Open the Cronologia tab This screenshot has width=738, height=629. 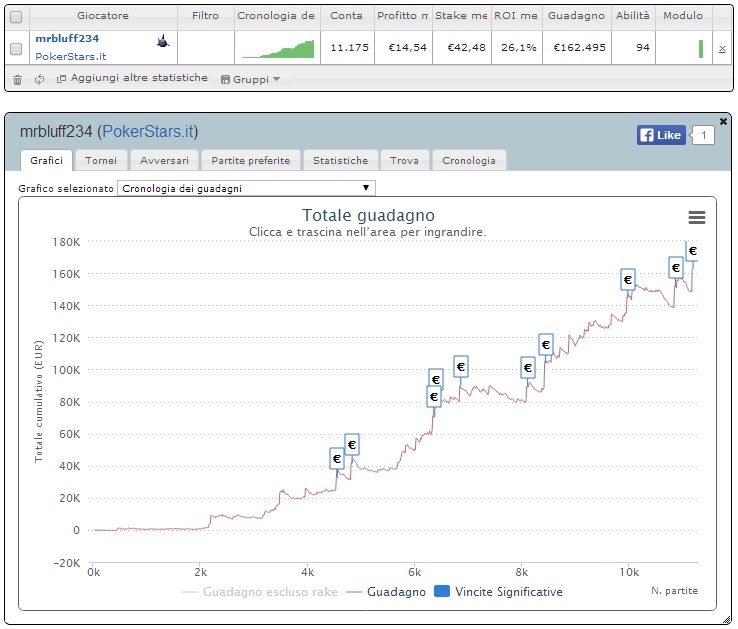(469, 161)
